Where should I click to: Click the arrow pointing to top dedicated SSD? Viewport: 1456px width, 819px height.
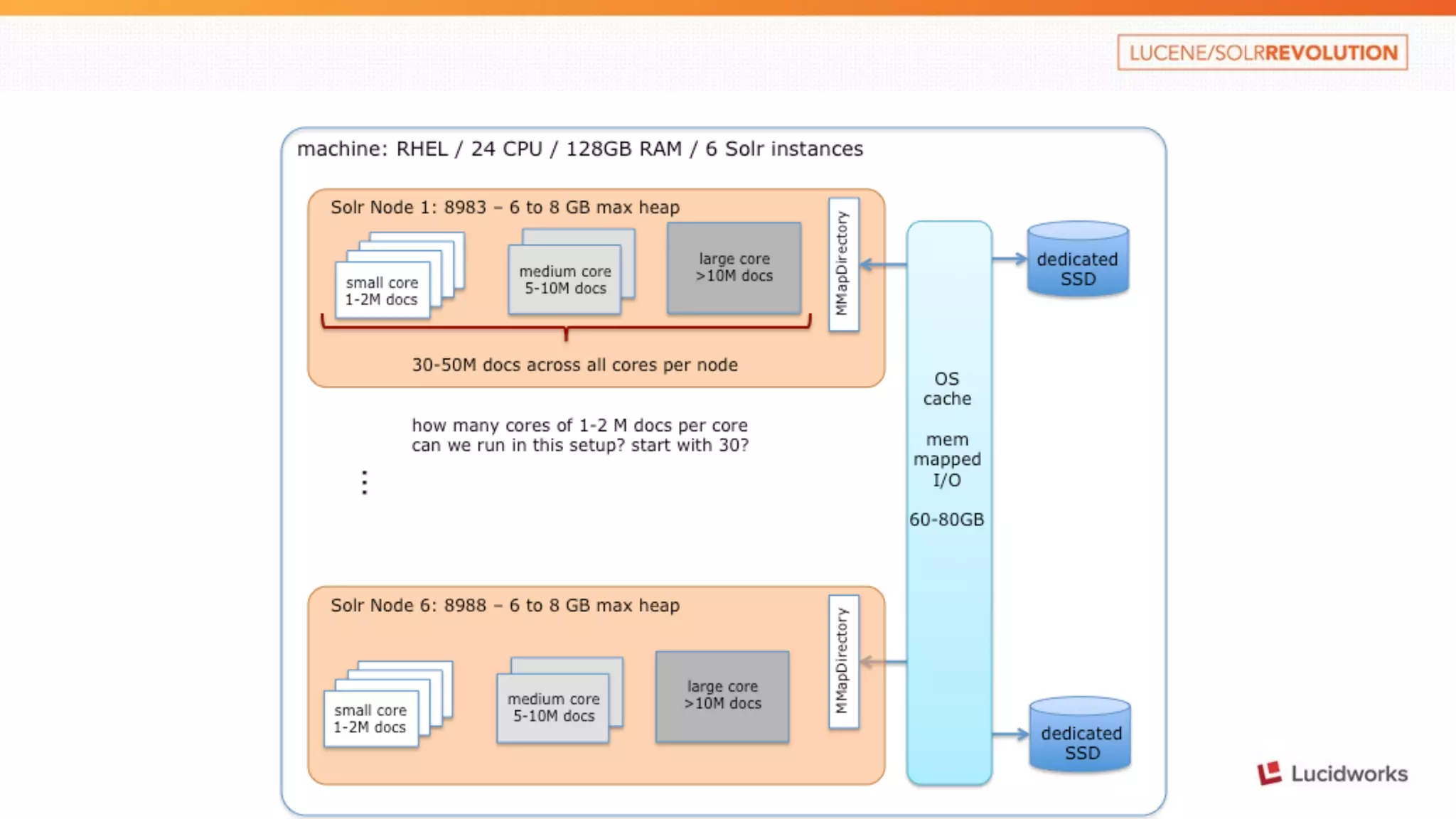pos(1010,259)
